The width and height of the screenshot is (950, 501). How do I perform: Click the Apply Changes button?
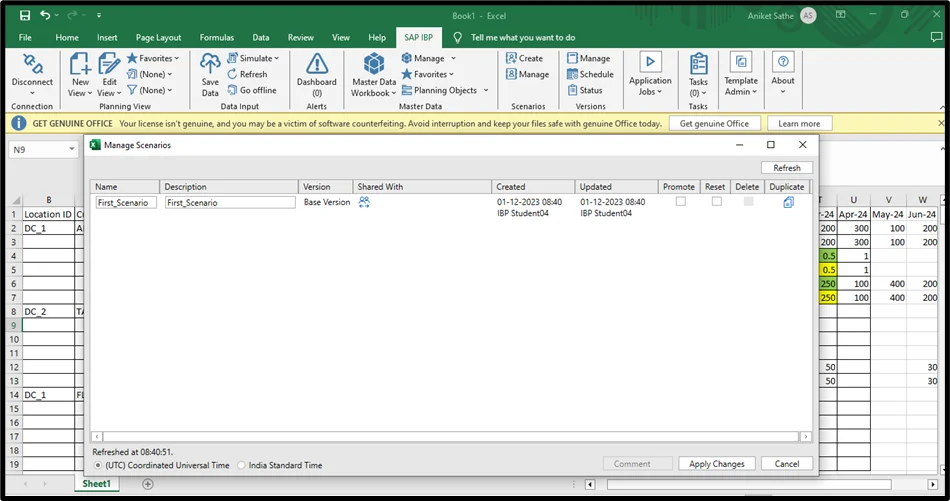pos(717,464)
